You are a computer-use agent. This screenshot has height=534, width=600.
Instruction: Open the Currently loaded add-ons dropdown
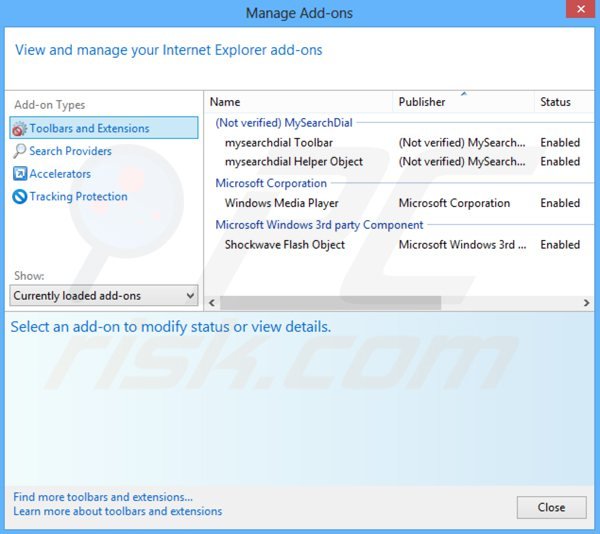point(104,296)
